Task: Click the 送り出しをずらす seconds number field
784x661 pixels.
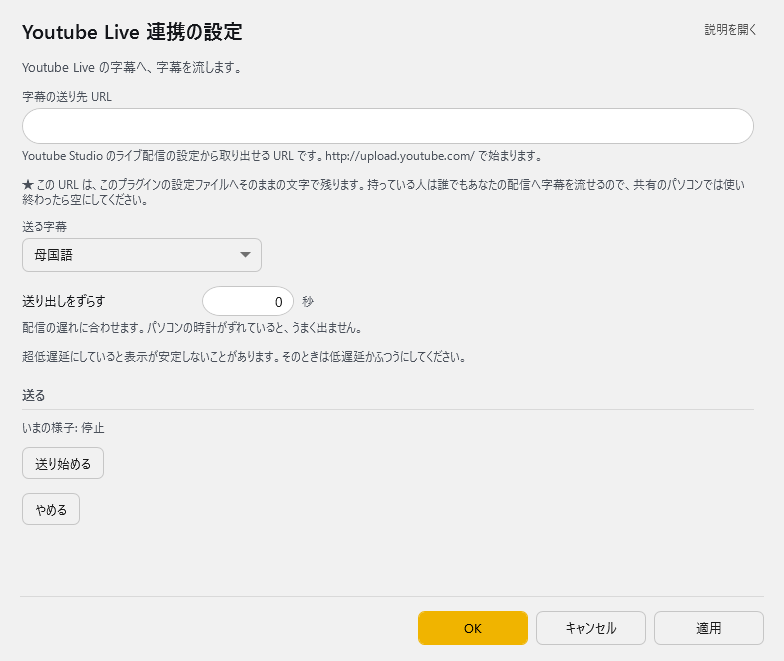Action: pos(248,301)
